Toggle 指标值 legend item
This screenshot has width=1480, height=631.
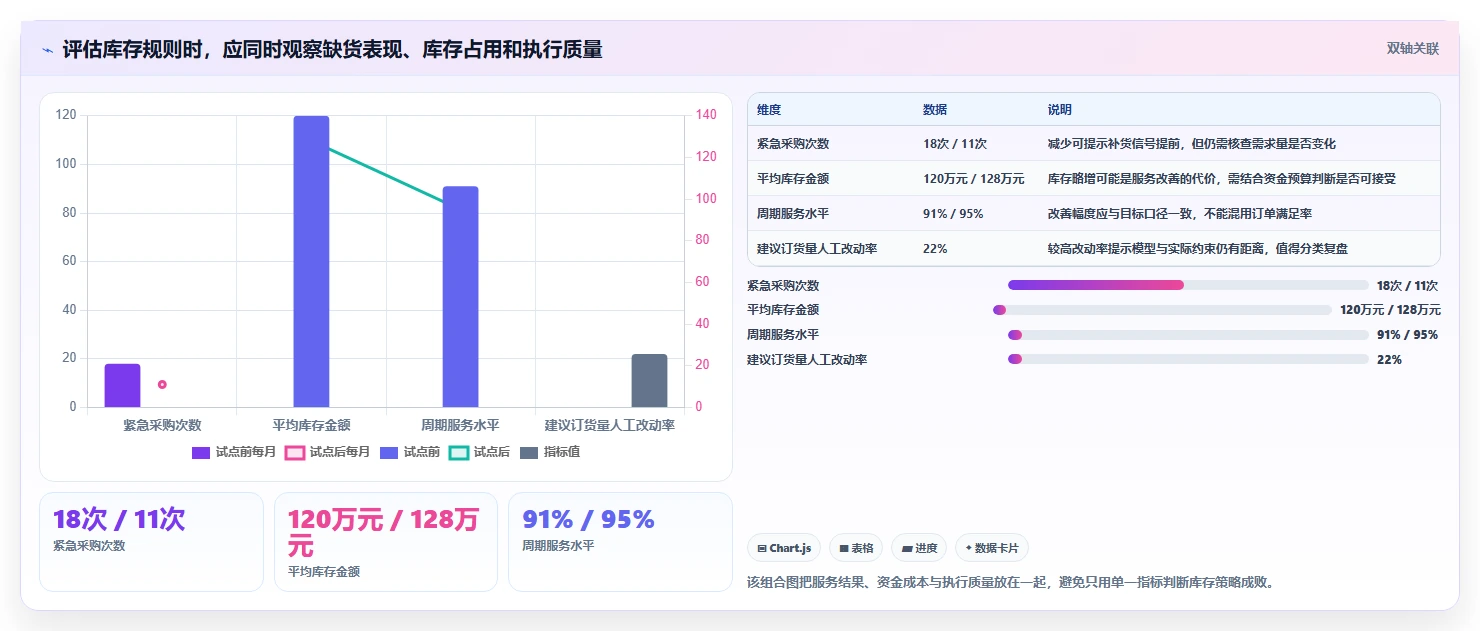click(550, 452)
